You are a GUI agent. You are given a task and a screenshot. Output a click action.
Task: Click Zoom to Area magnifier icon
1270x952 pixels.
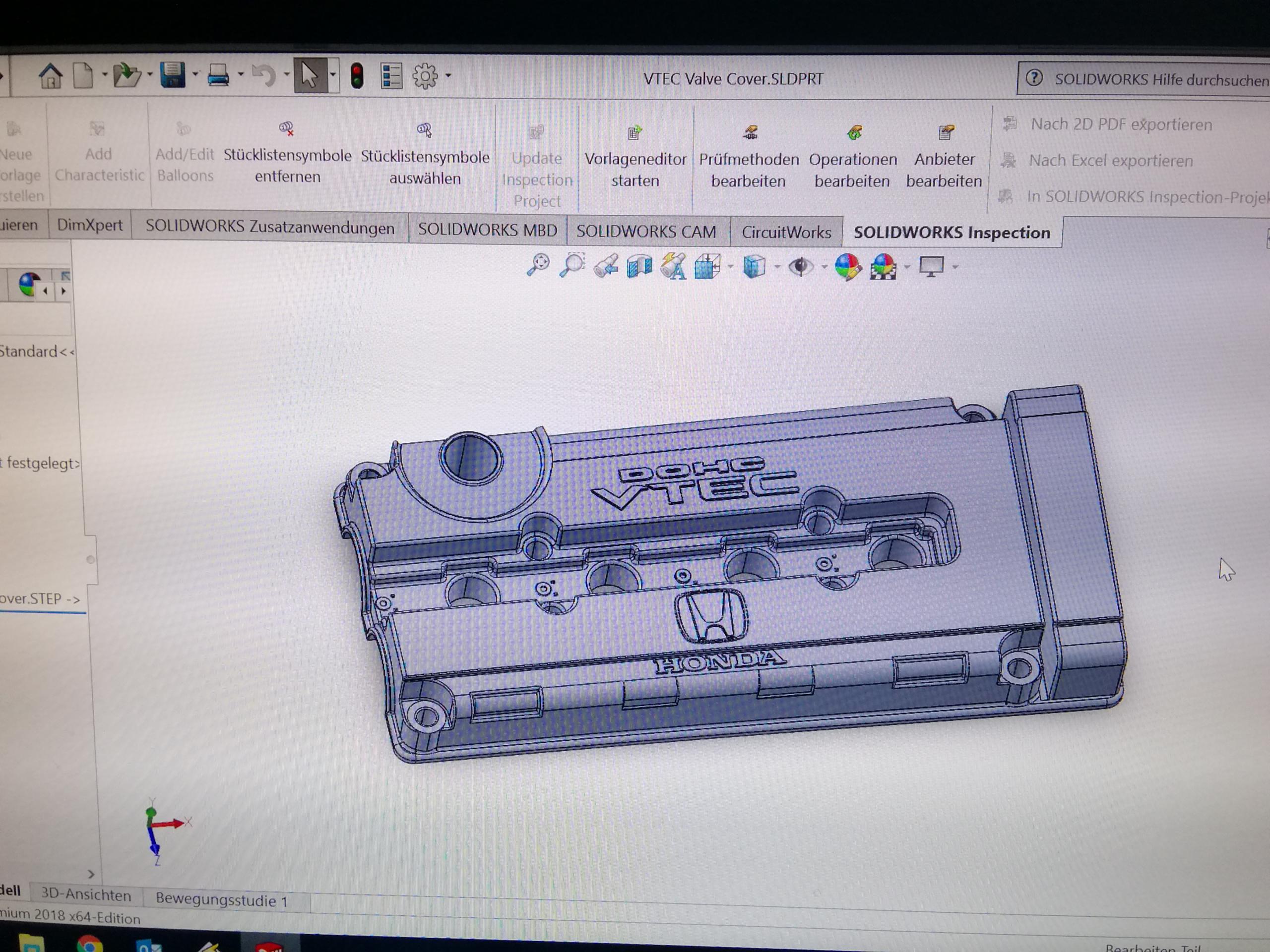pos(572,265)
